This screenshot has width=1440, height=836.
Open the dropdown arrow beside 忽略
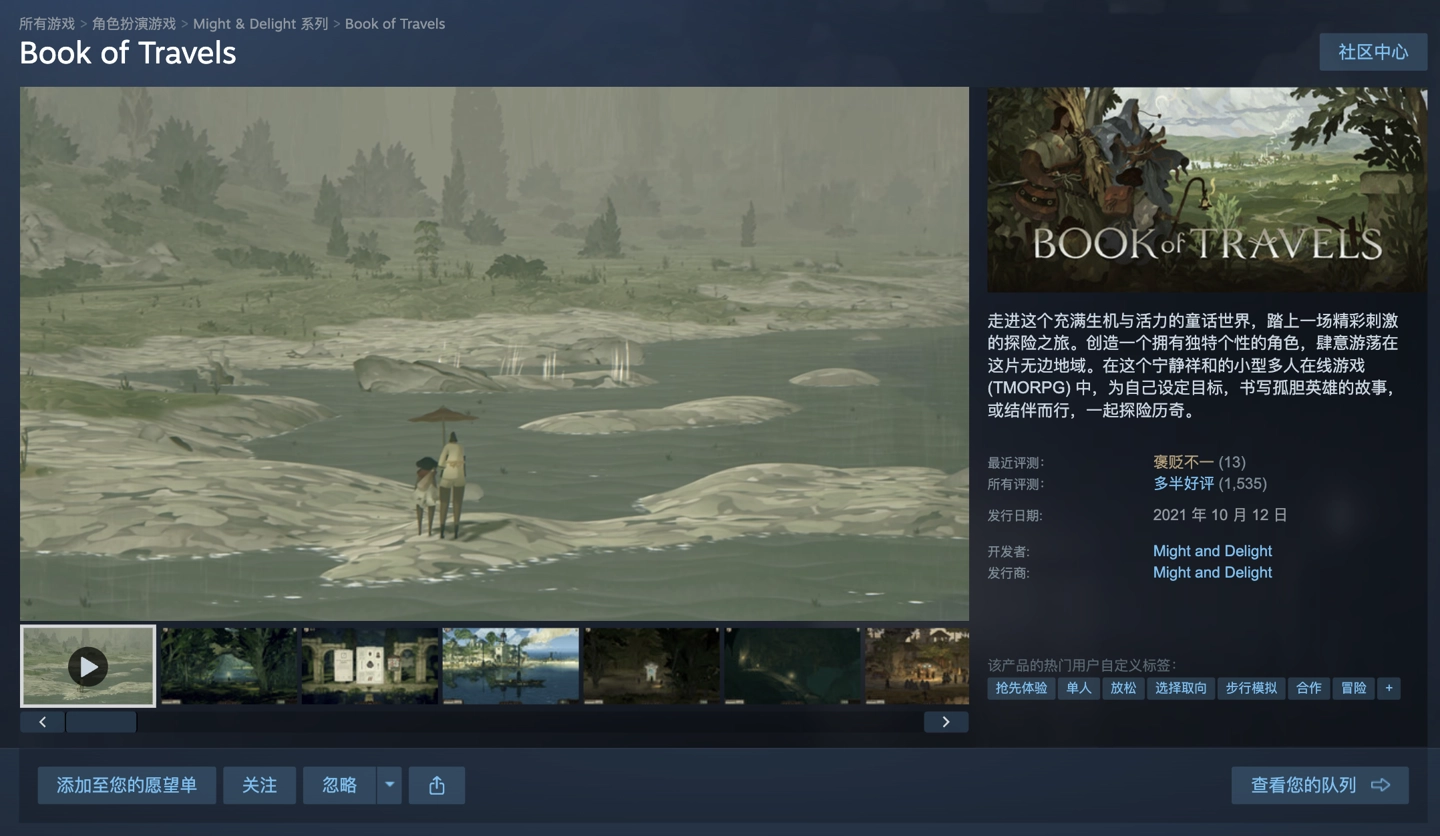[x=390, y=785]
